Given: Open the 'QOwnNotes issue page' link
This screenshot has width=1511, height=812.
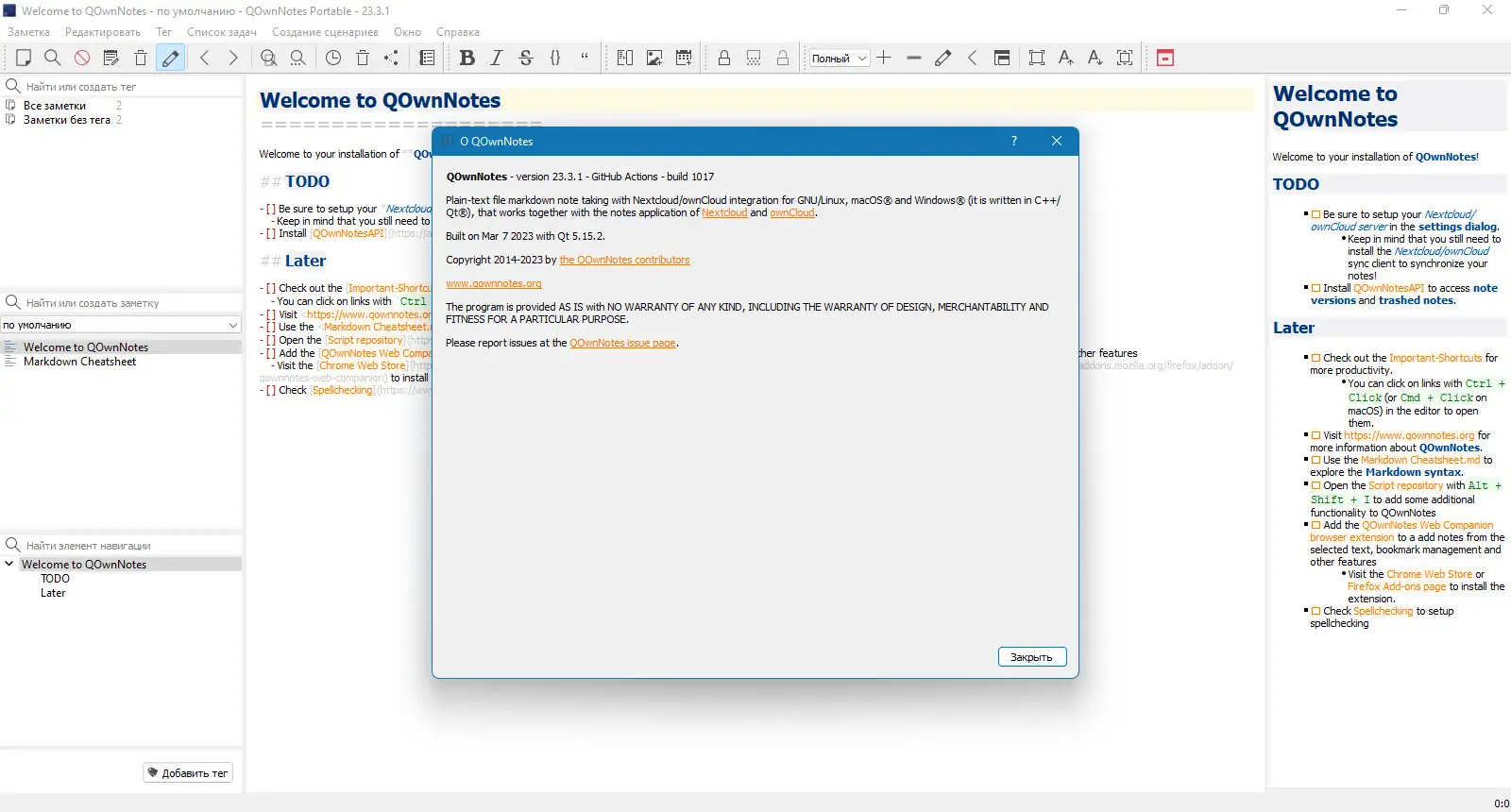Looking at the screenshot, I should point(622,343).
